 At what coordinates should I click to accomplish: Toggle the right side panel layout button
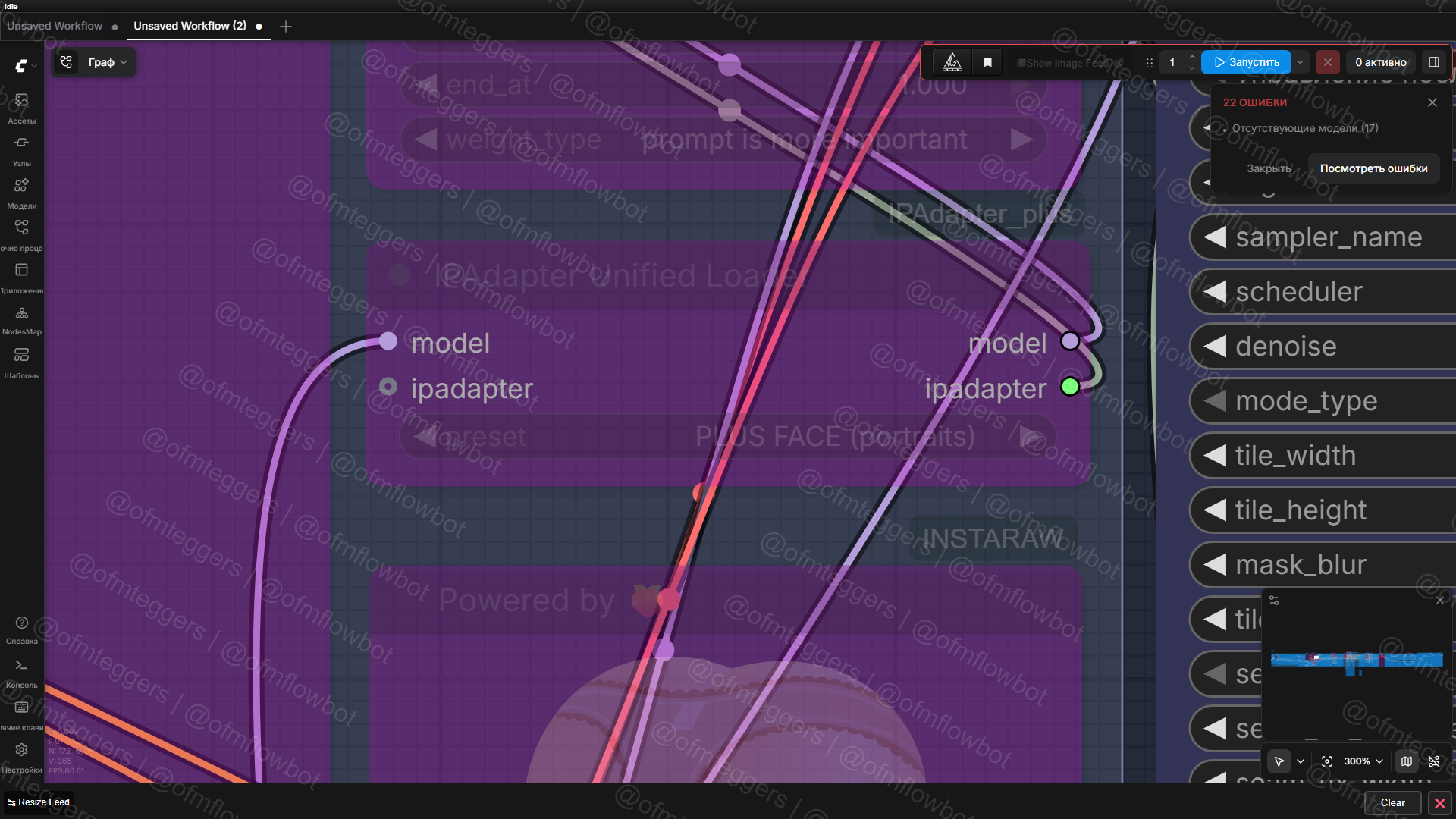1434,63
